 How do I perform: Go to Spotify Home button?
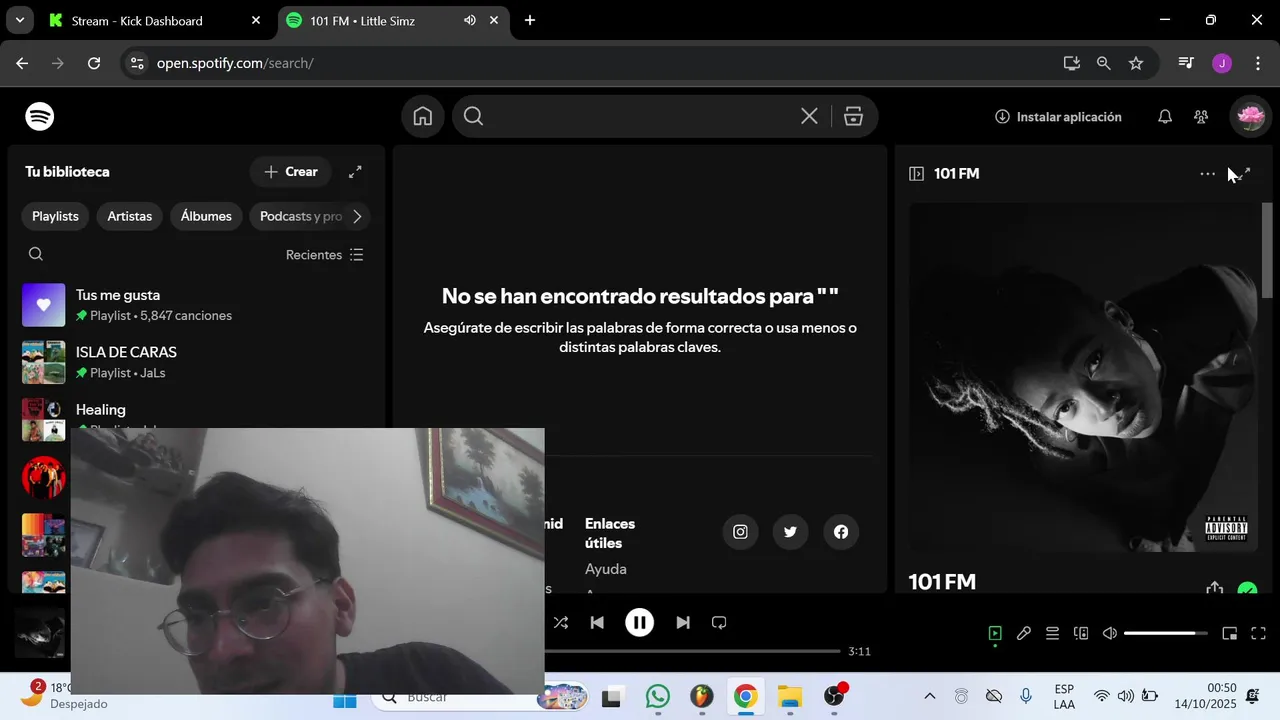click(x=423, y=117)
